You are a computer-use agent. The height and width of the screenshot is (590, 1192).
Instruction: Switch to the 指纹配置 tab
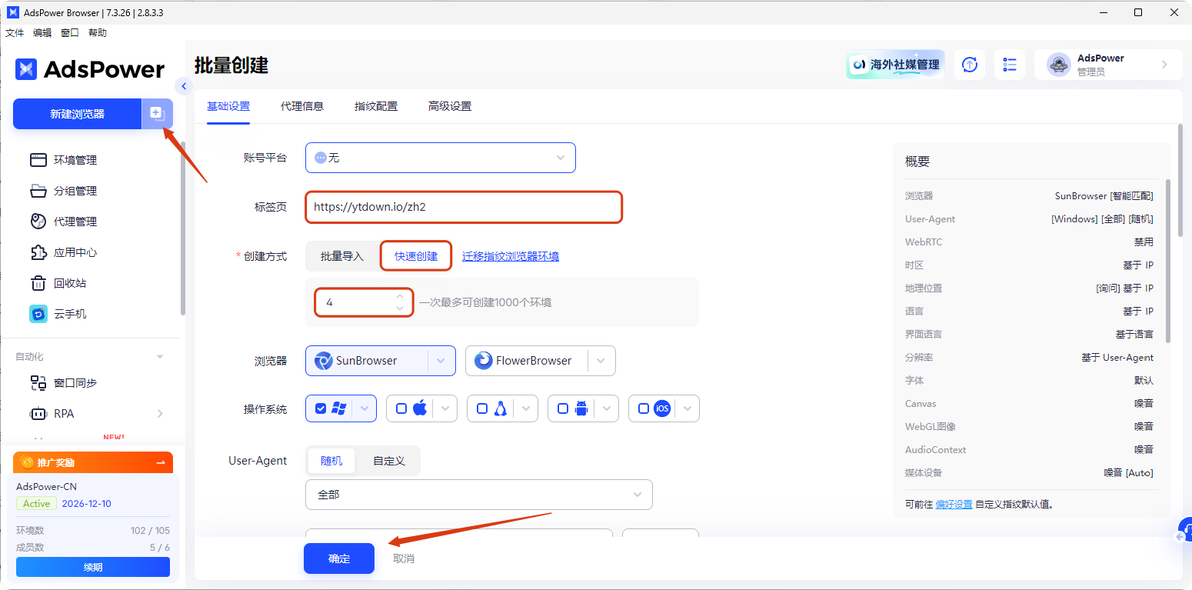(376, 106)
